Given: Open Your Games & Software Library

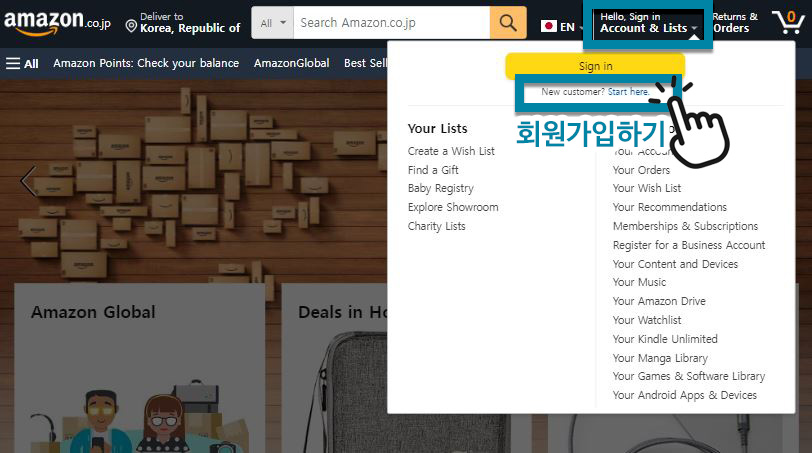Looking at the screenshot, I should coord(689,376).
